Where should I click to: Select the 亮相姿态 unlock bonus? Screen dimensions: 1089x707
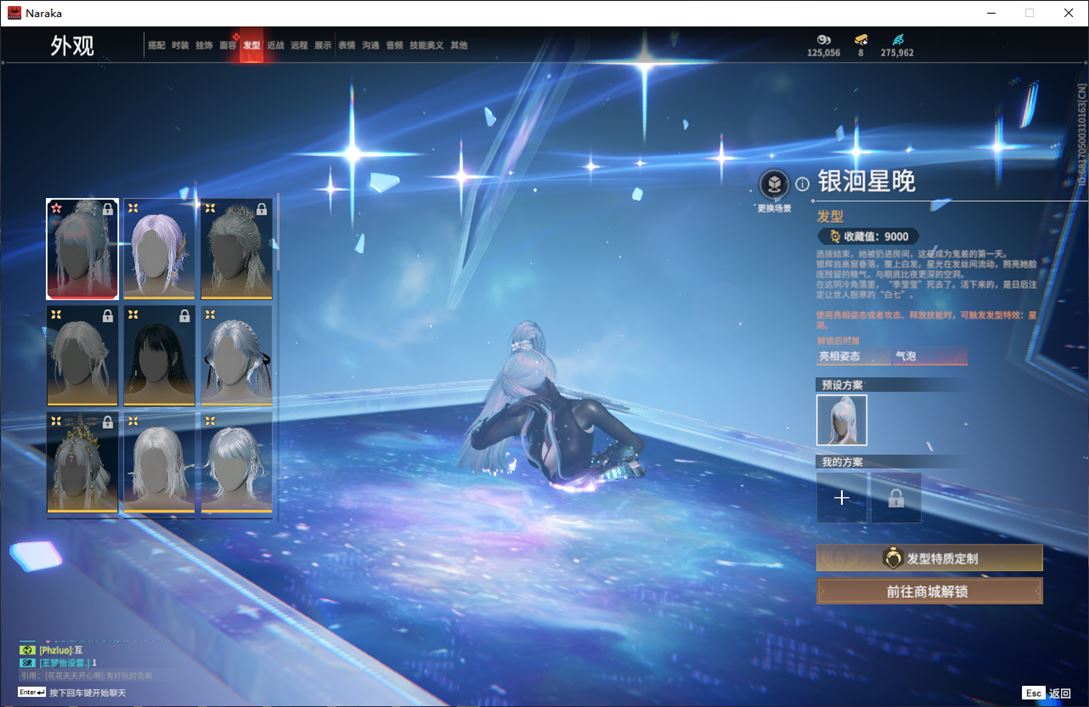(854, 356)
